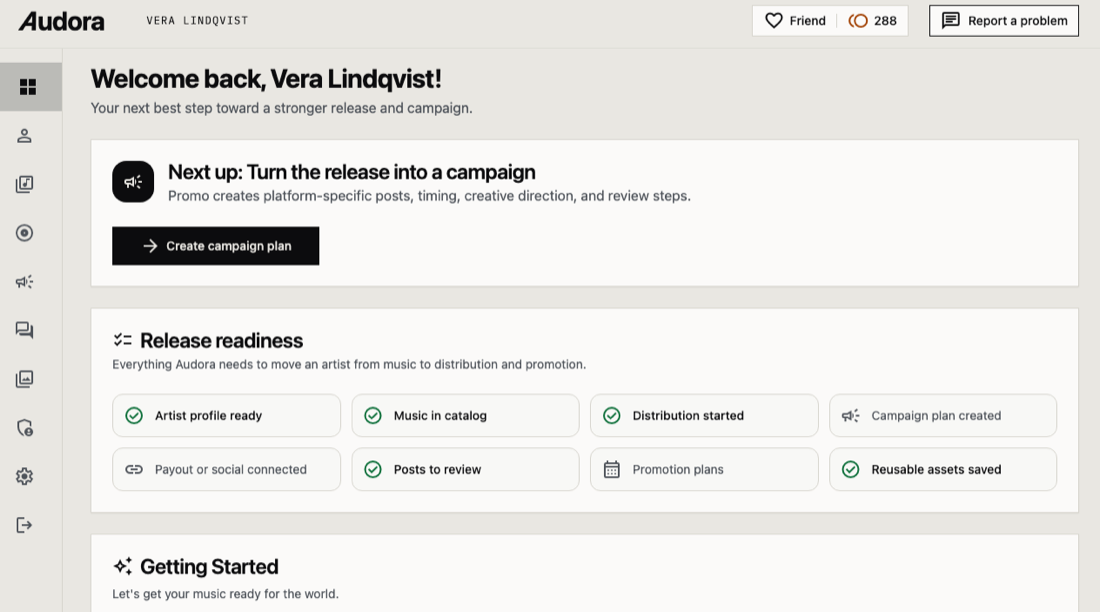The image size is (1100, 612).
Task: Open the promo megaphone icon in sidebar
Action: point(25,281)
